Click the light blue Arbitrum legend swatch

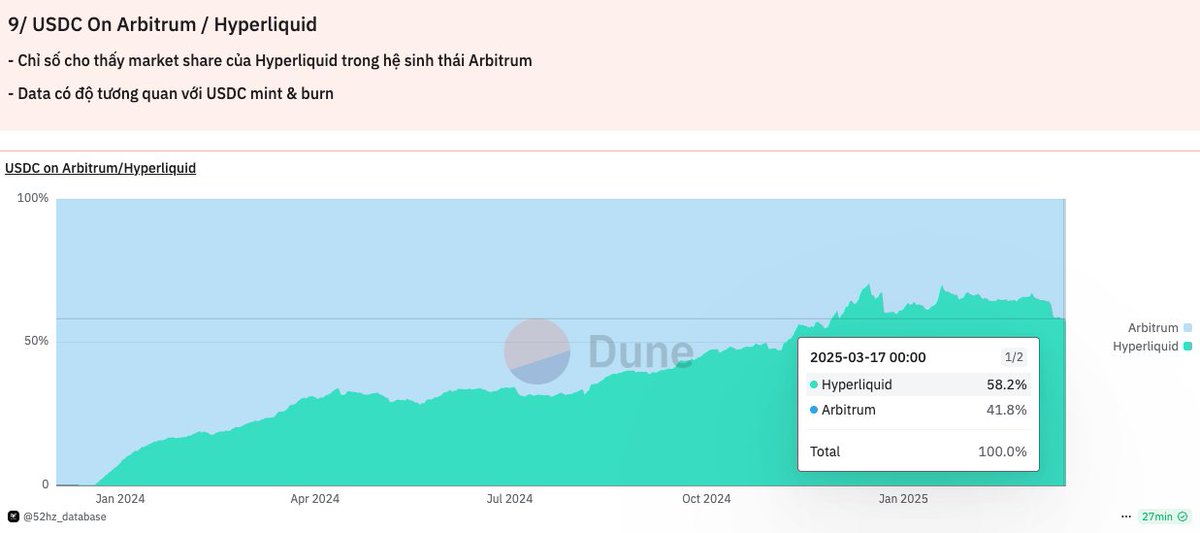[1188, 327]
